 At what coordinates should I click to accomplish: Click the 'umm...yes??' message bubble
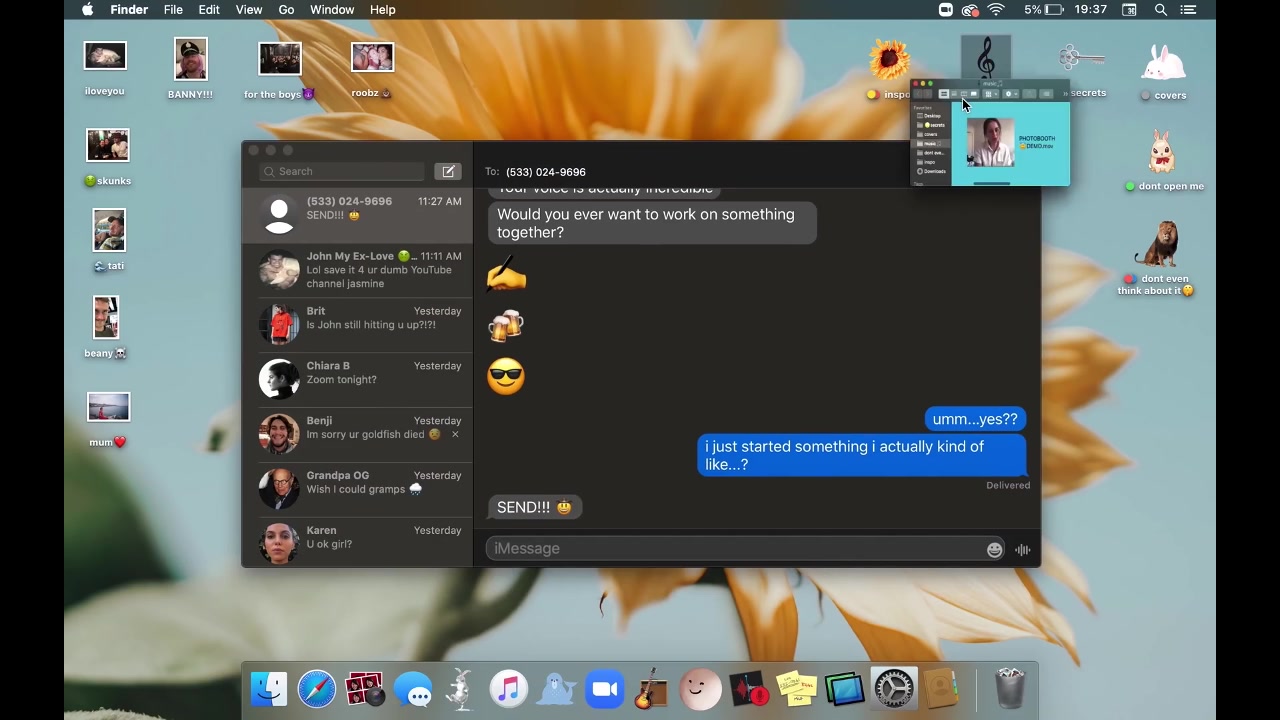click(x=975, y=419)
